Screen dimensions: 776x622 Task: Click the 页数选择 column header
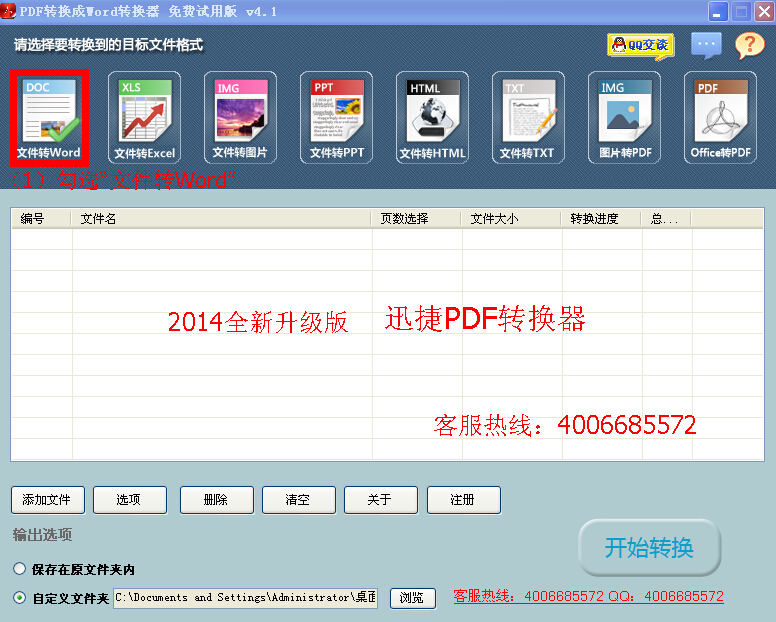click(x=416, y=218)
